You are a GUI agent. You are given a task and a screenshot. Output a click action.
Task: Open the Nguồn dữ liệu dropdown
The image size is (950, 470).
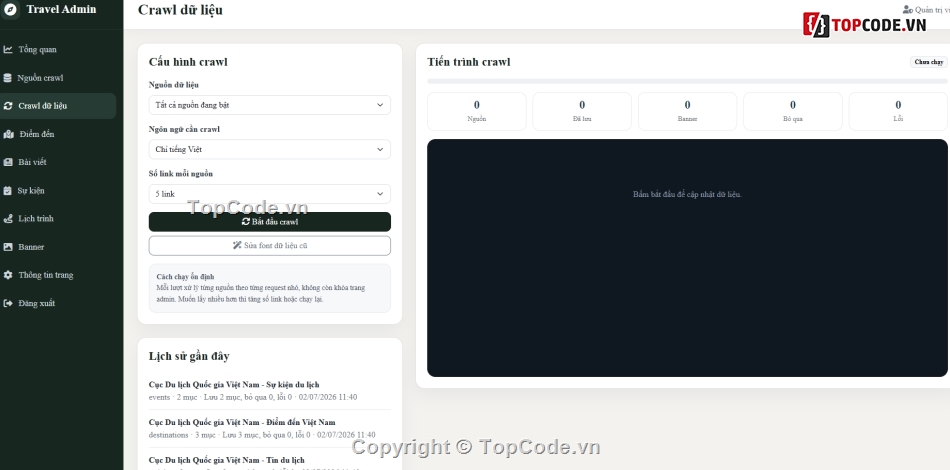(x=270, y=105)
